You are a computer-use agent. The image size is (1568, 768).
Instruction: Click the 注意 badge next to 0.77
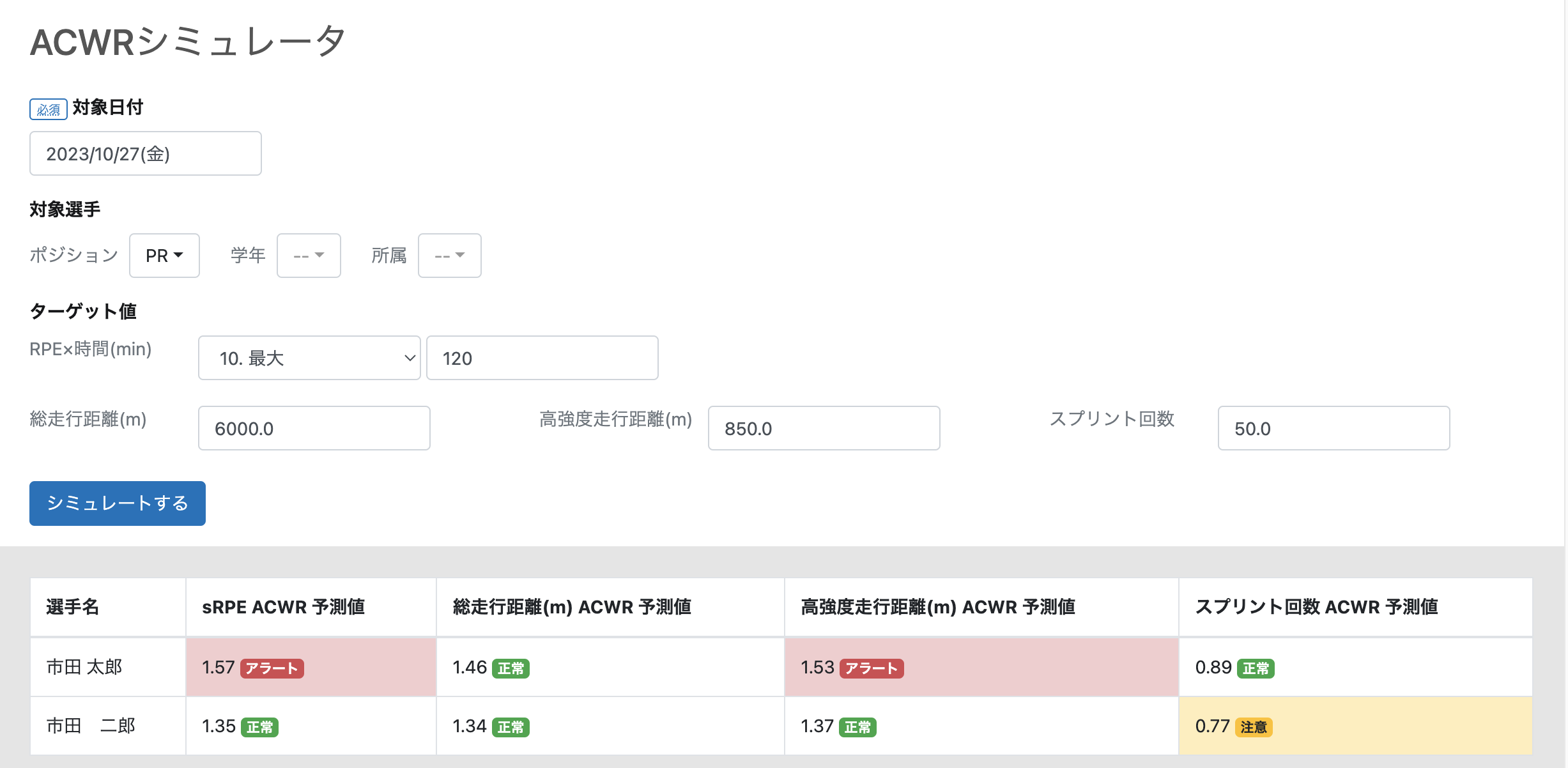click(x=1254, y=727)
